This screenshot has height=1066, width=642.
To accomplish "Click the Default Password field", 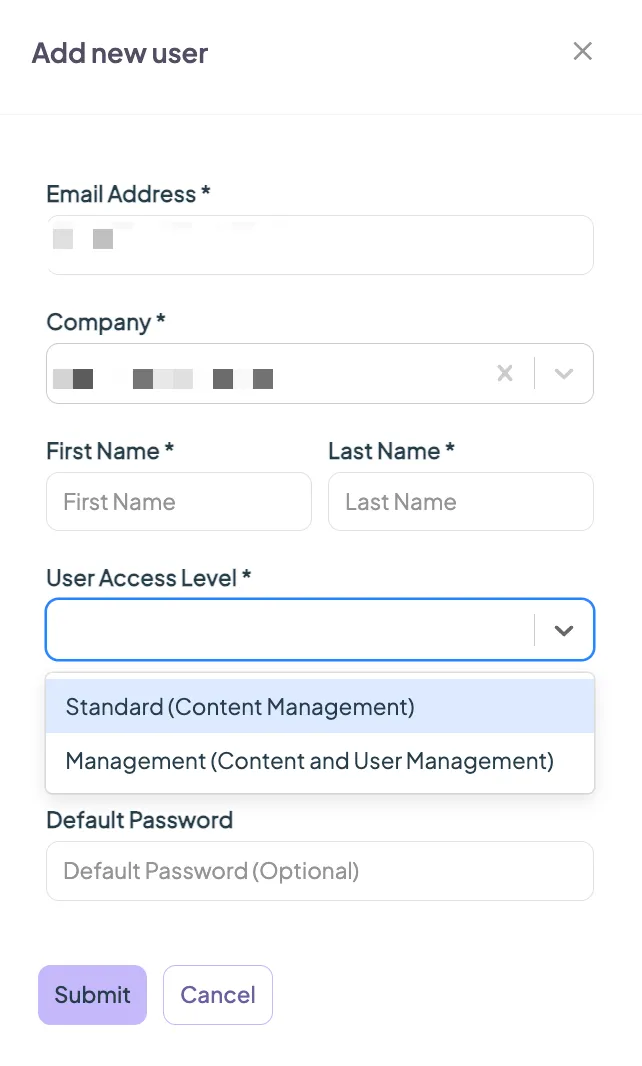I will (x=320, y=871).
